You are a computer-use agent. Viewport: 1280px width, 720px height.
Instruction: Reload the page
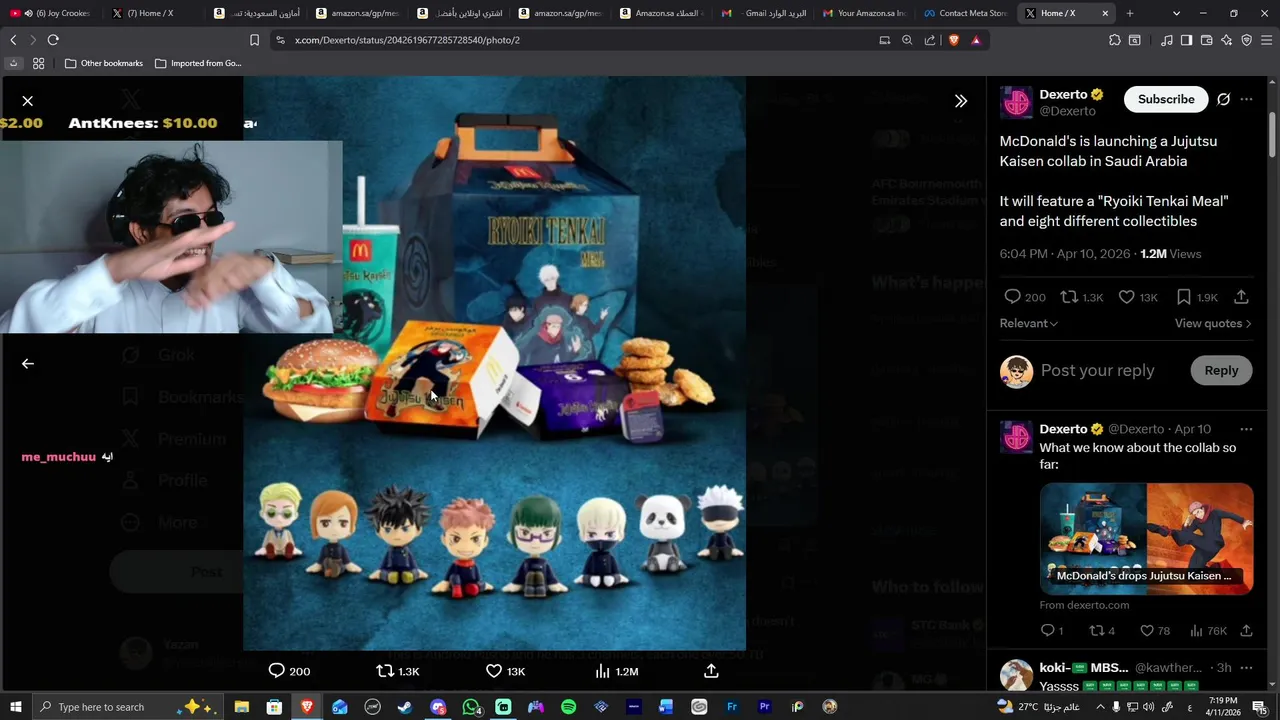click(x=53, y=40)
